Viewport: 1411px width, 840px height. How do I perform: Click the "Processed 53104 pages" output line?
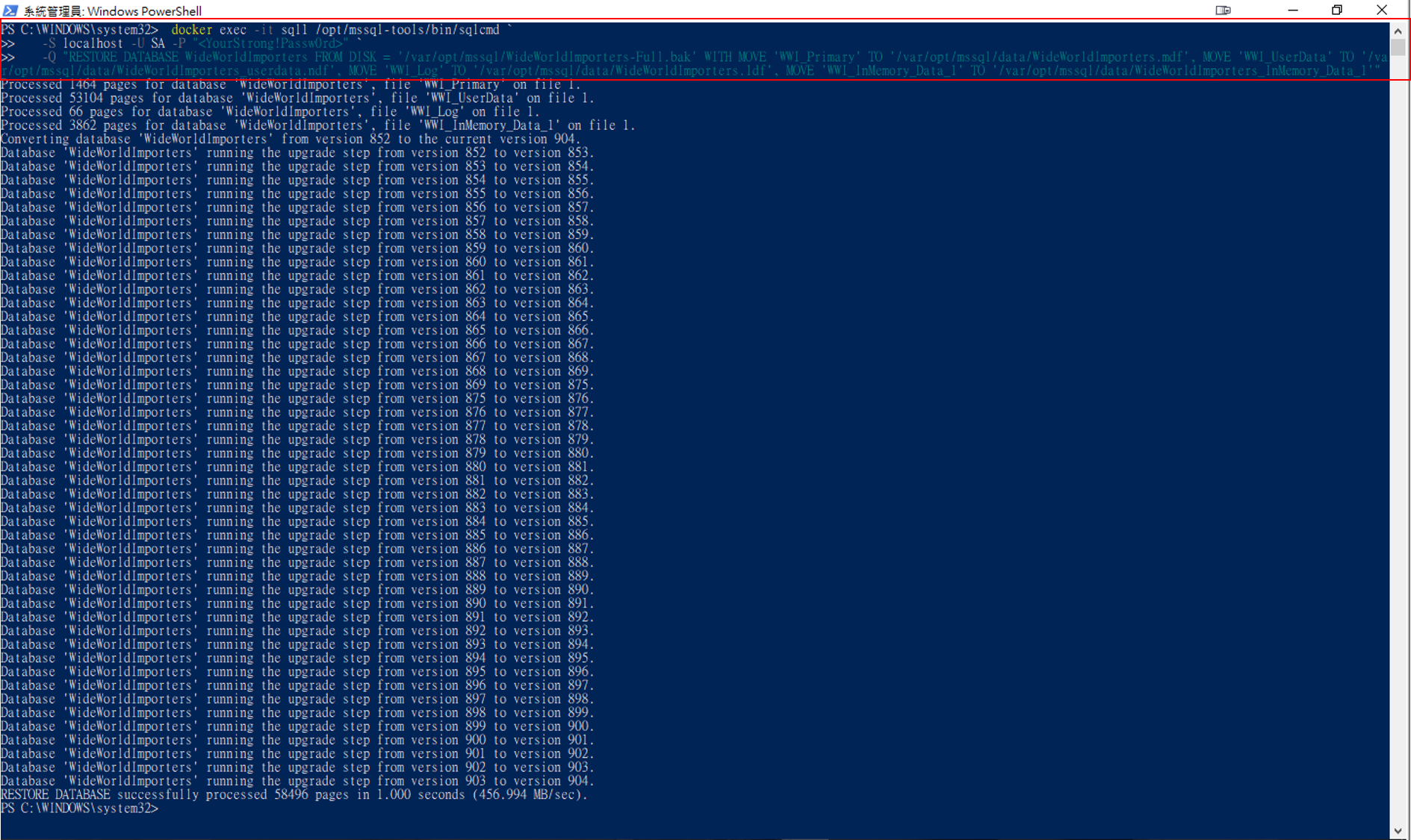[x=297, y=98]
